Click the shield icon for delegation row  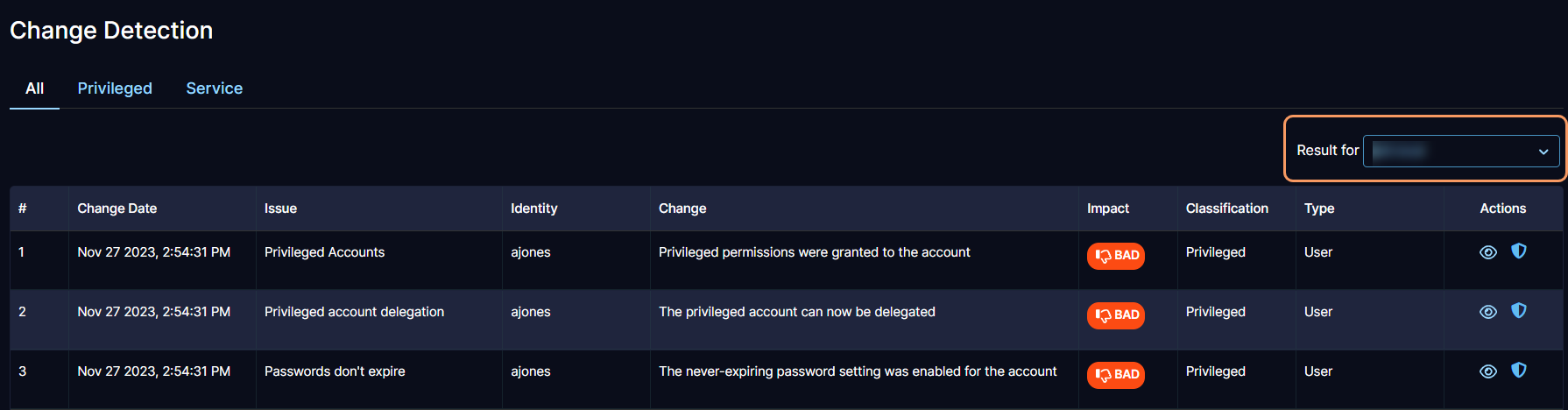pyautogui.click(x=1519, y=311)
